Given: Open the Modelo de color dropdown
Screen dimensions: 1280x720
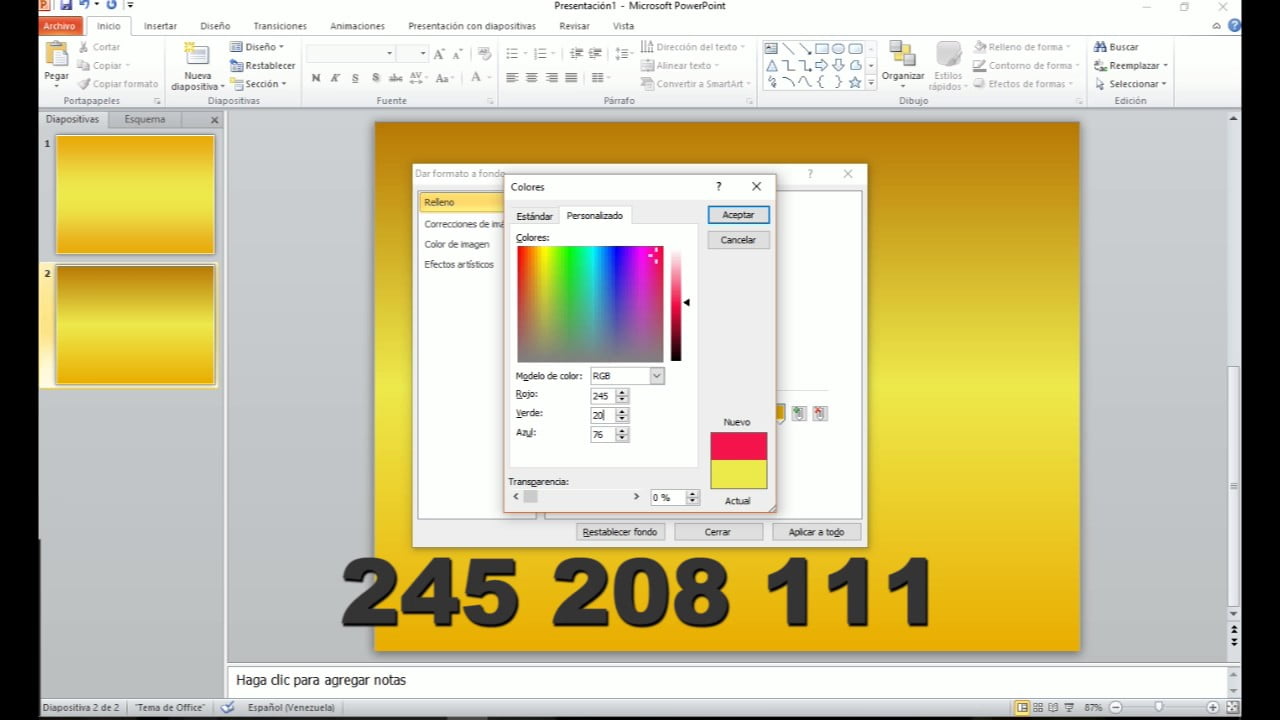Looking at the screenshot, I should (655, 375).
